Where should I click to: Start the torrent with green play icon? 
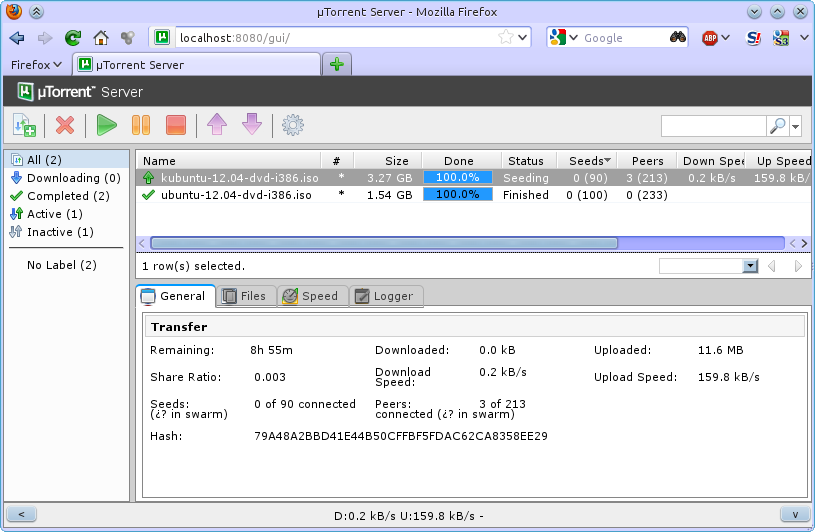coord(107,125)
